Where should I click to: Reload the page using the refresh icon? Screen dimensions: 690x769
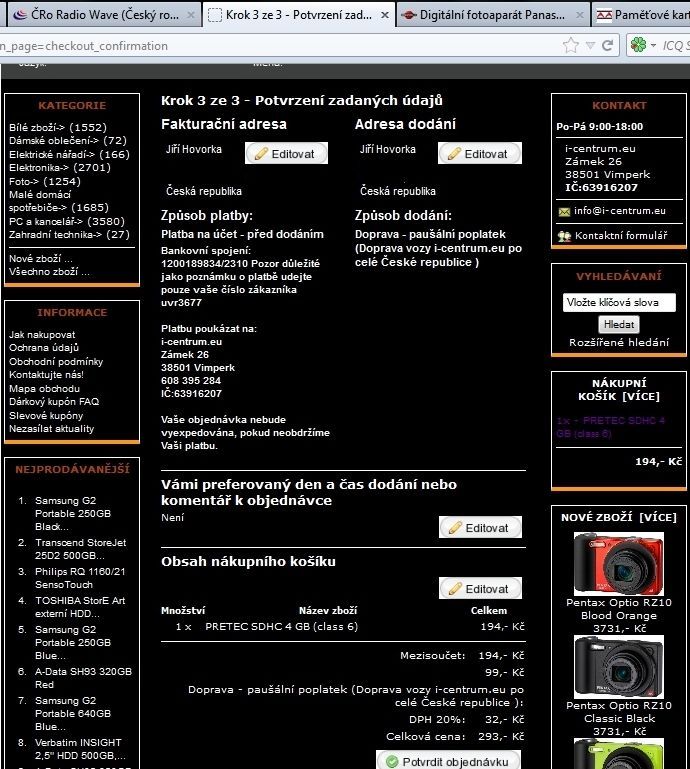pos(608,46)
